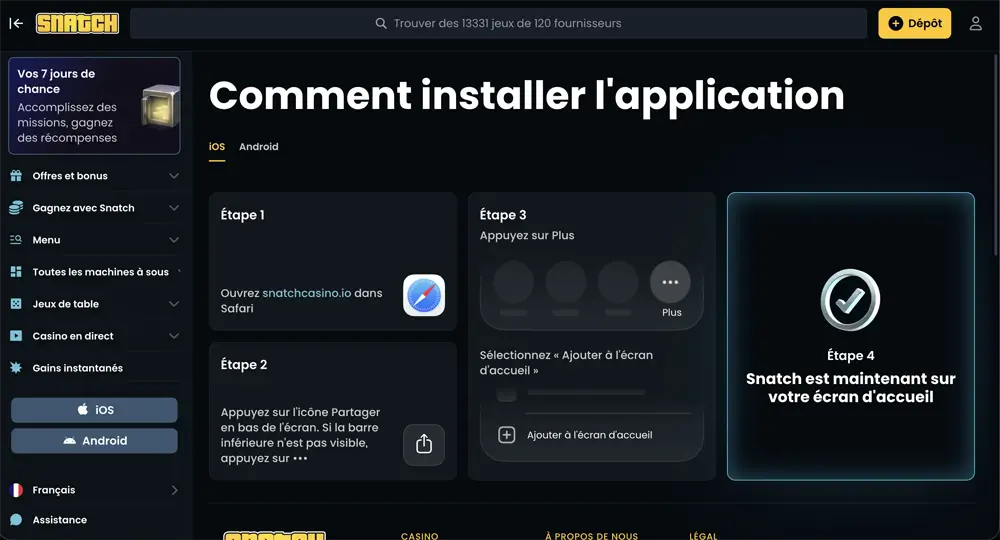Click the LÉGAL footer heading
Screen dimensions: 1000x540
tap(703, 536)
